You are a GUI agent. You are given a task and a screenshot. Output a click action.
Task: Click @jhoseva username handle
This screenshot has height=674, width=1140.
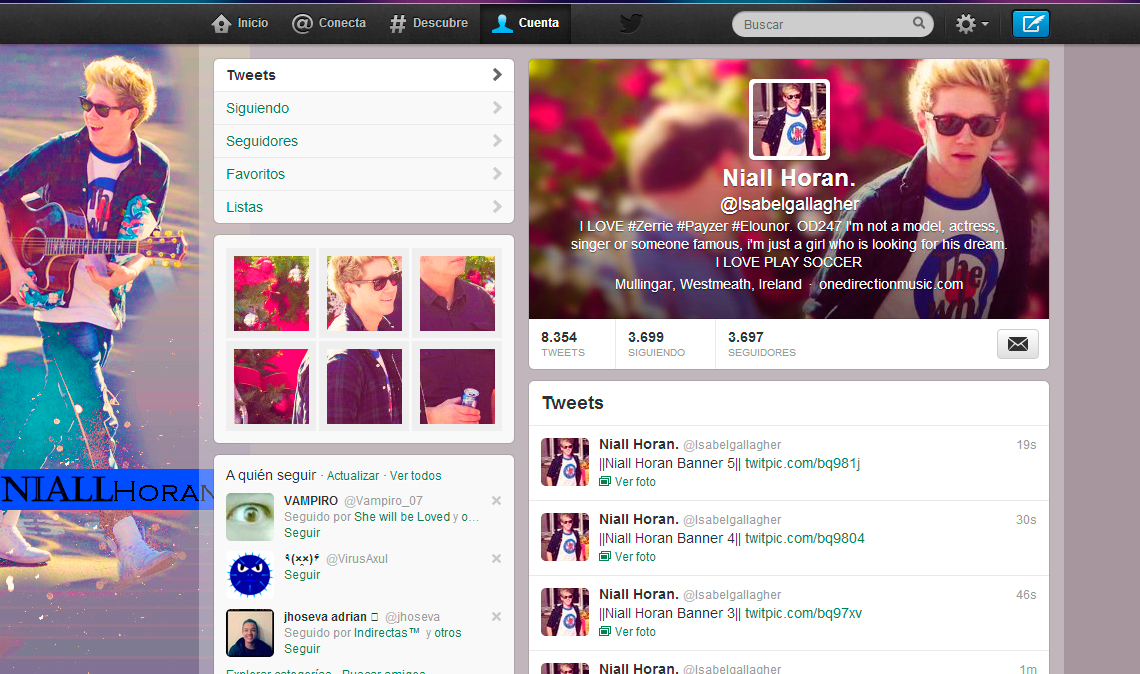coord(412,617)
